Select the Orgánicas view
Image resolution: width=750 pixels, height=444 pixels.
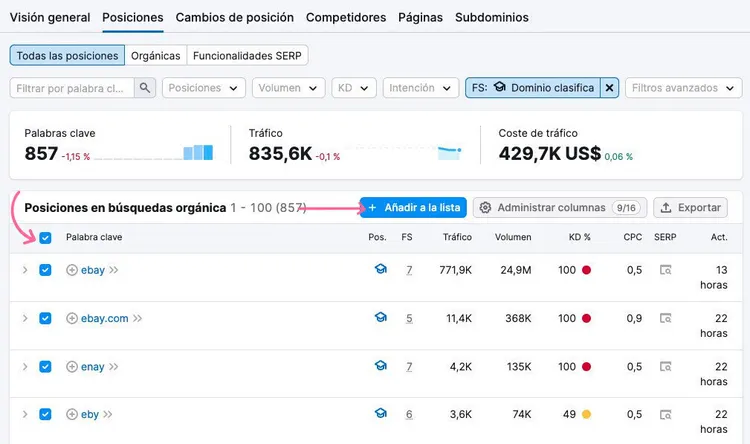(155, 56)
